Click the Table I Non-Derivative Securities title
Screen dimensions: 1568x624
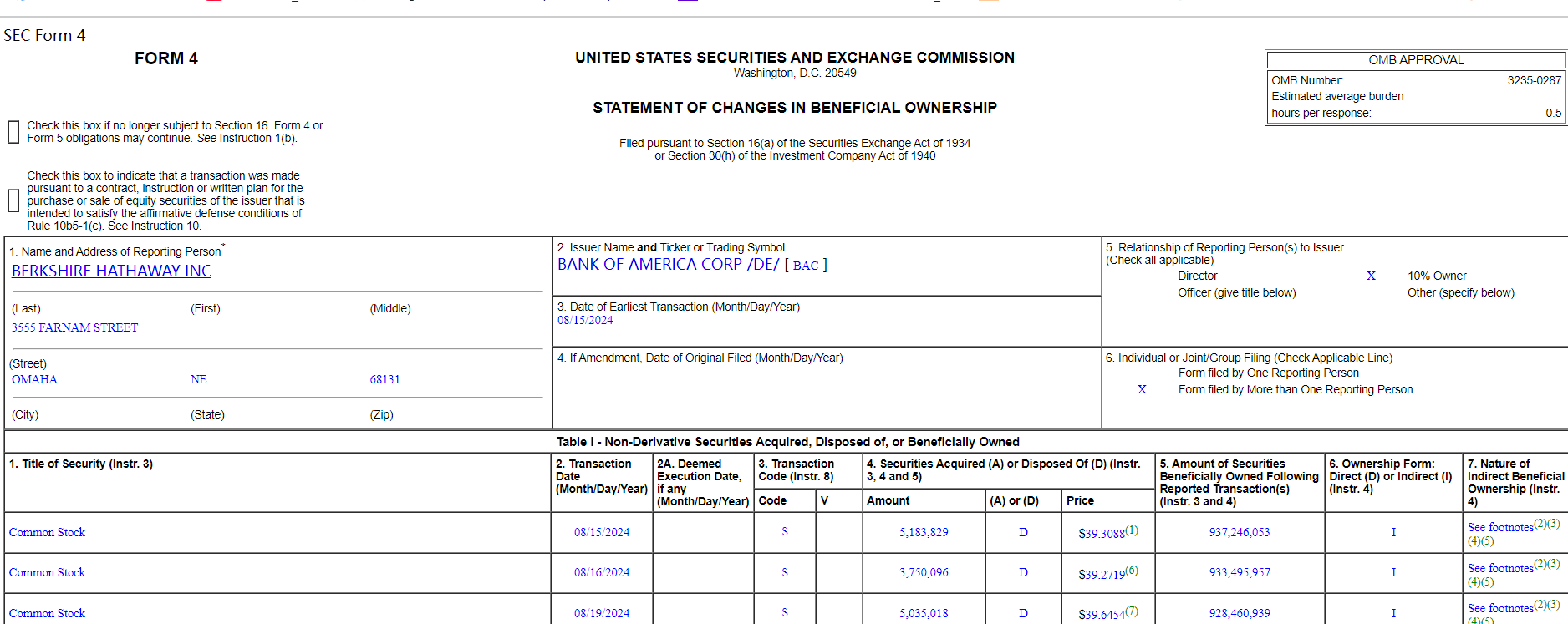click(x=788, y=442)
